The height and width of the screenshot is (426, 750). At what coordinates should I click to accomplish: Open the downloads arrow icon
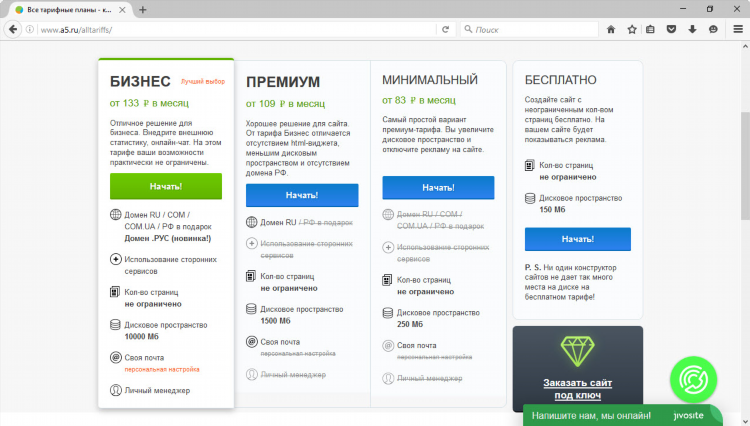pos(692,30)
